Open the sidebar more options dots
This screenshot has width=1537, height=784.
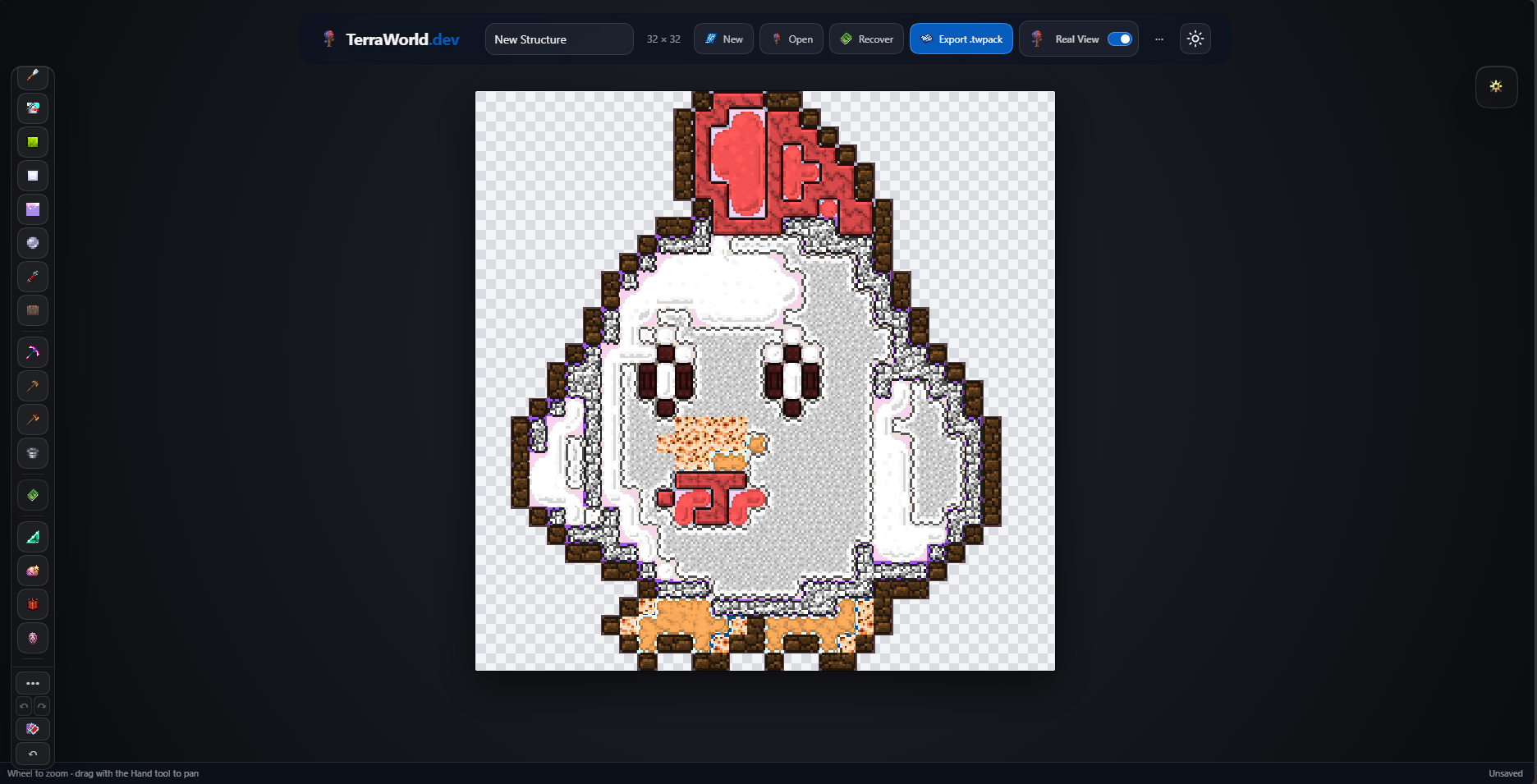click(33, 683)
